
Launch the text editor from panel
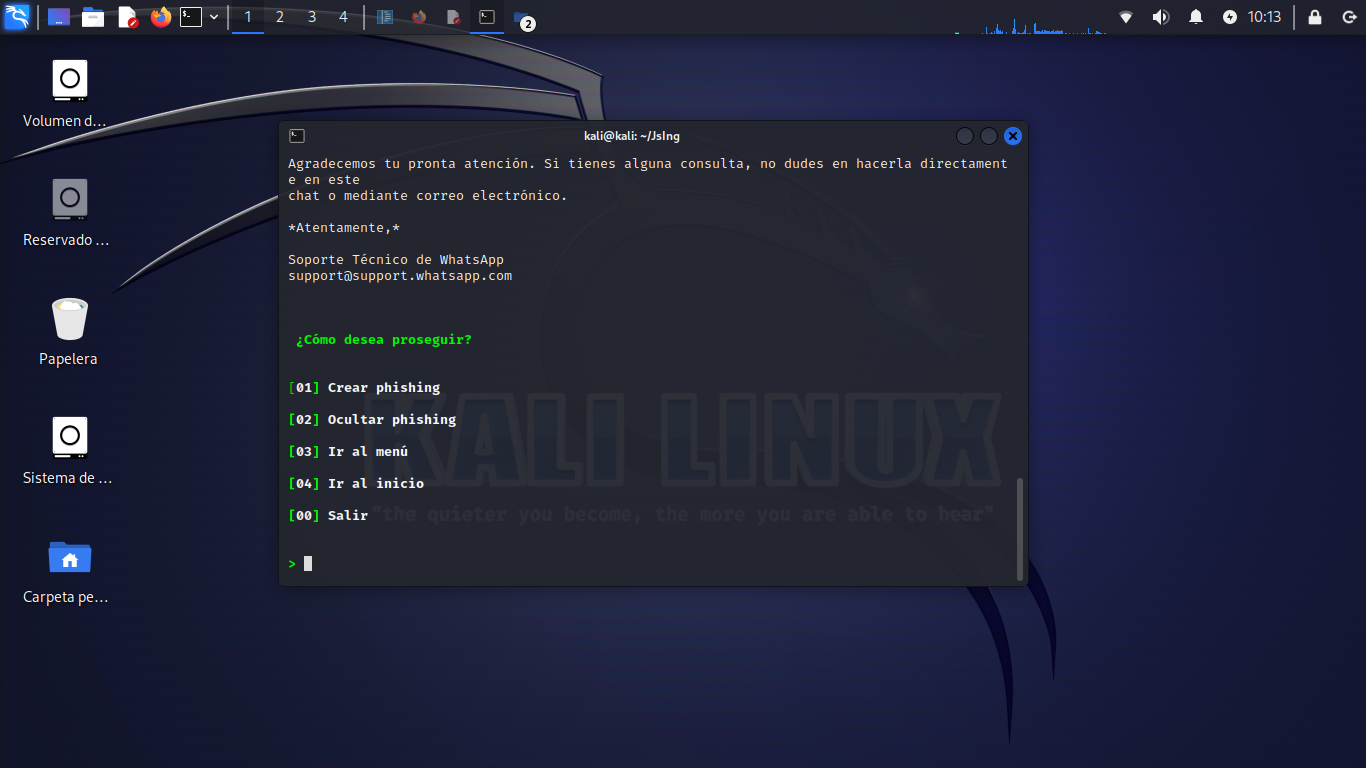[x=127, y=17]
